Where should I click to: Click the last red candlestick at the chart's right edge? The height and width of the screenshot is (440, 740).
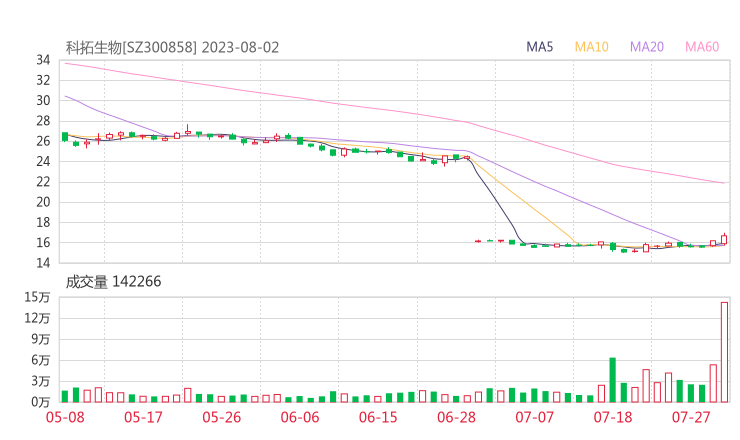pyautogui.click(x=724, y=239)
